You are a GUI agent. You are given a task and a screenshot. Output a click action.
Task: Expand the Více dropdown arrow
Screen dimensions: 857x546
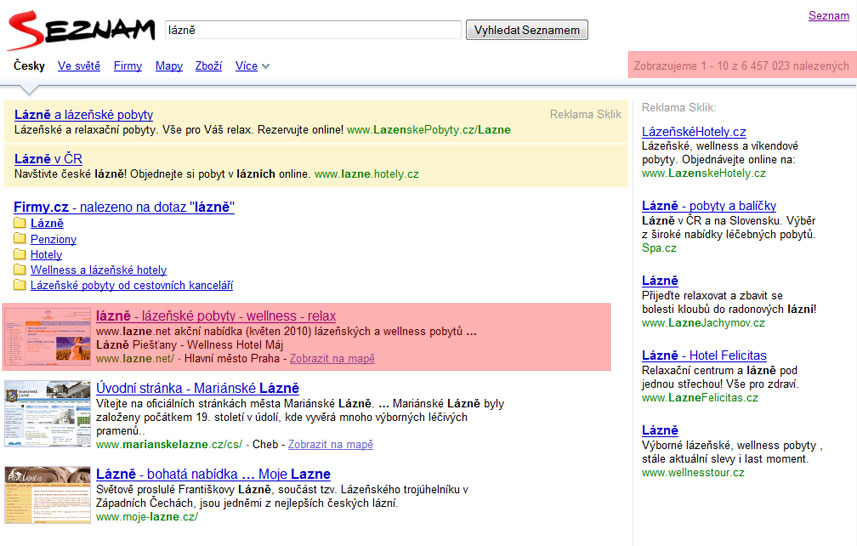coord(266,66)
